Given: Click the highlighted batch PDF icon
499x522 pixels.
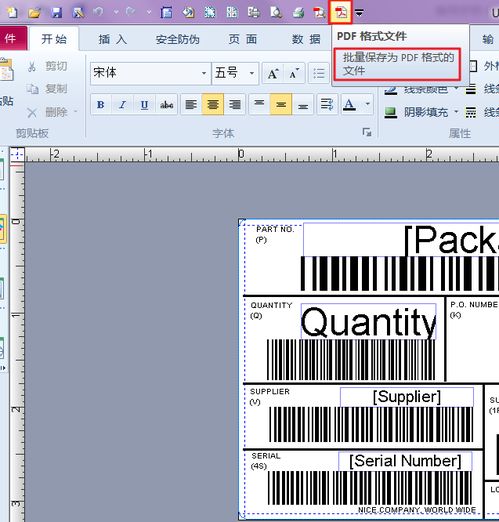Looking at the screenshot, I should pos(340,13).
